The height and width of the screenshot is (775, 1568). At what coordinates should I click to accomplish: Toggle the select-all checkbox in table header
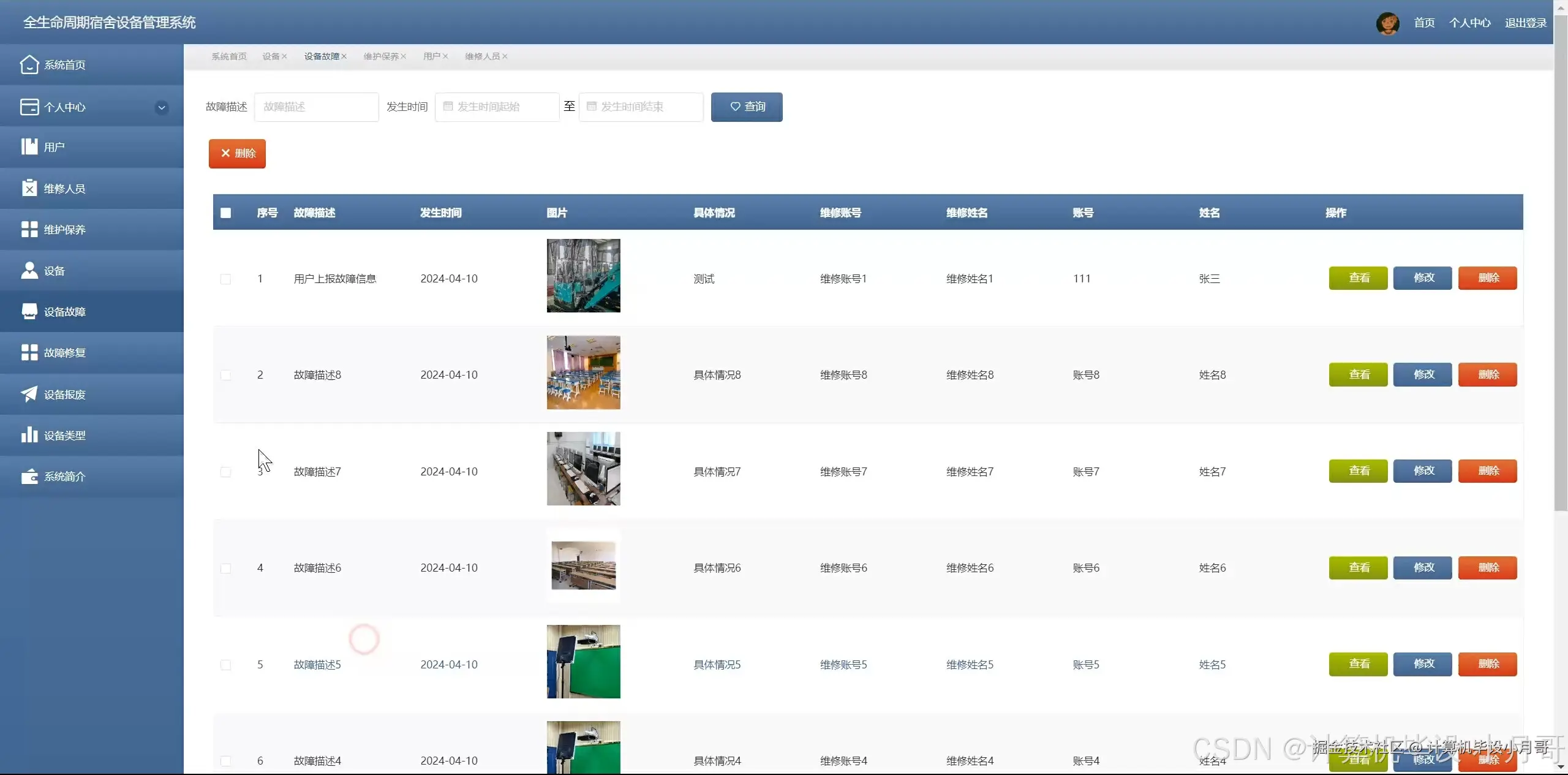225,213
